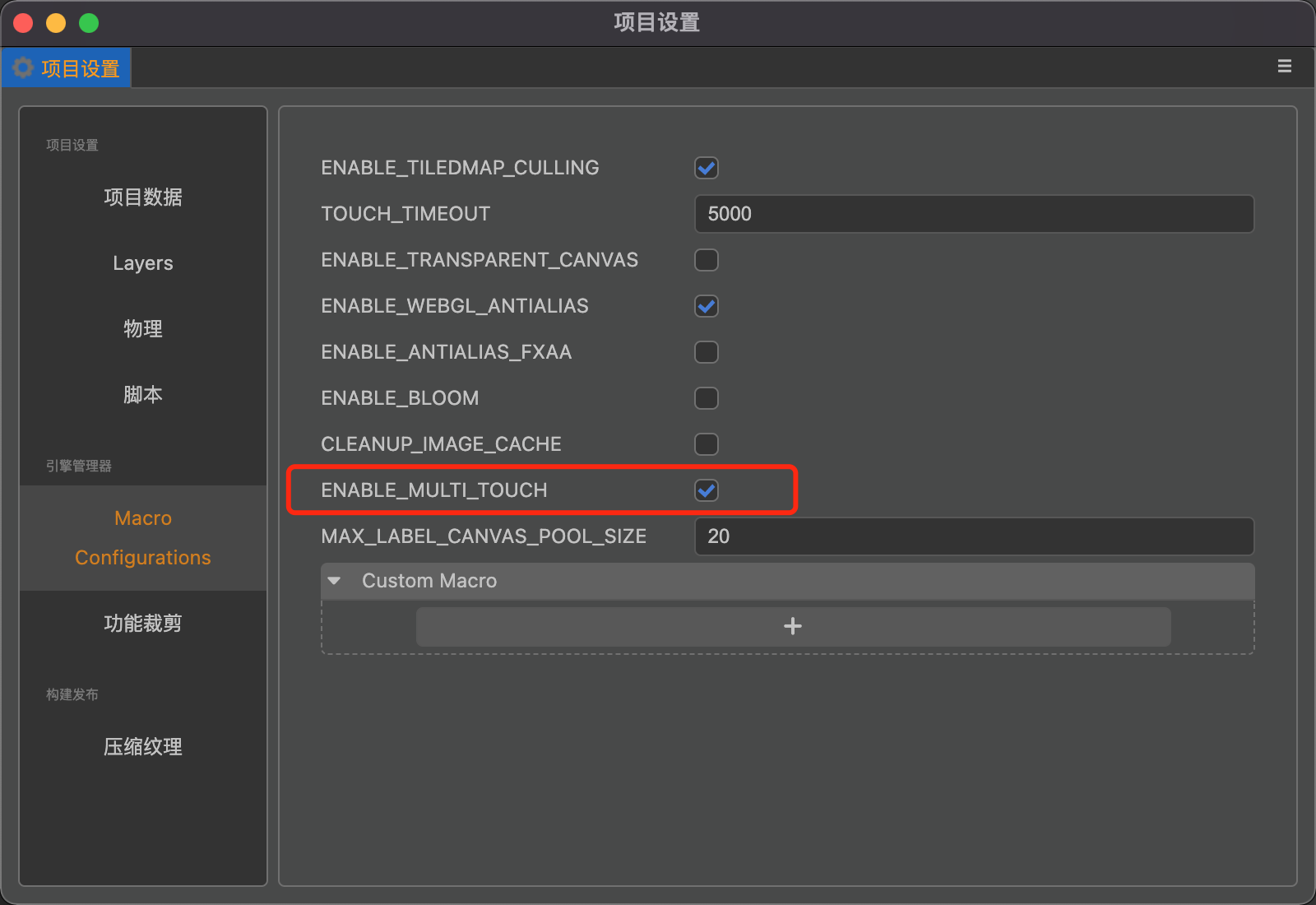Screen dimensions: 1316x905
Task: Click the CLEANUP_IMAGE_CACHE label
Action: click(x=441, y=444)
